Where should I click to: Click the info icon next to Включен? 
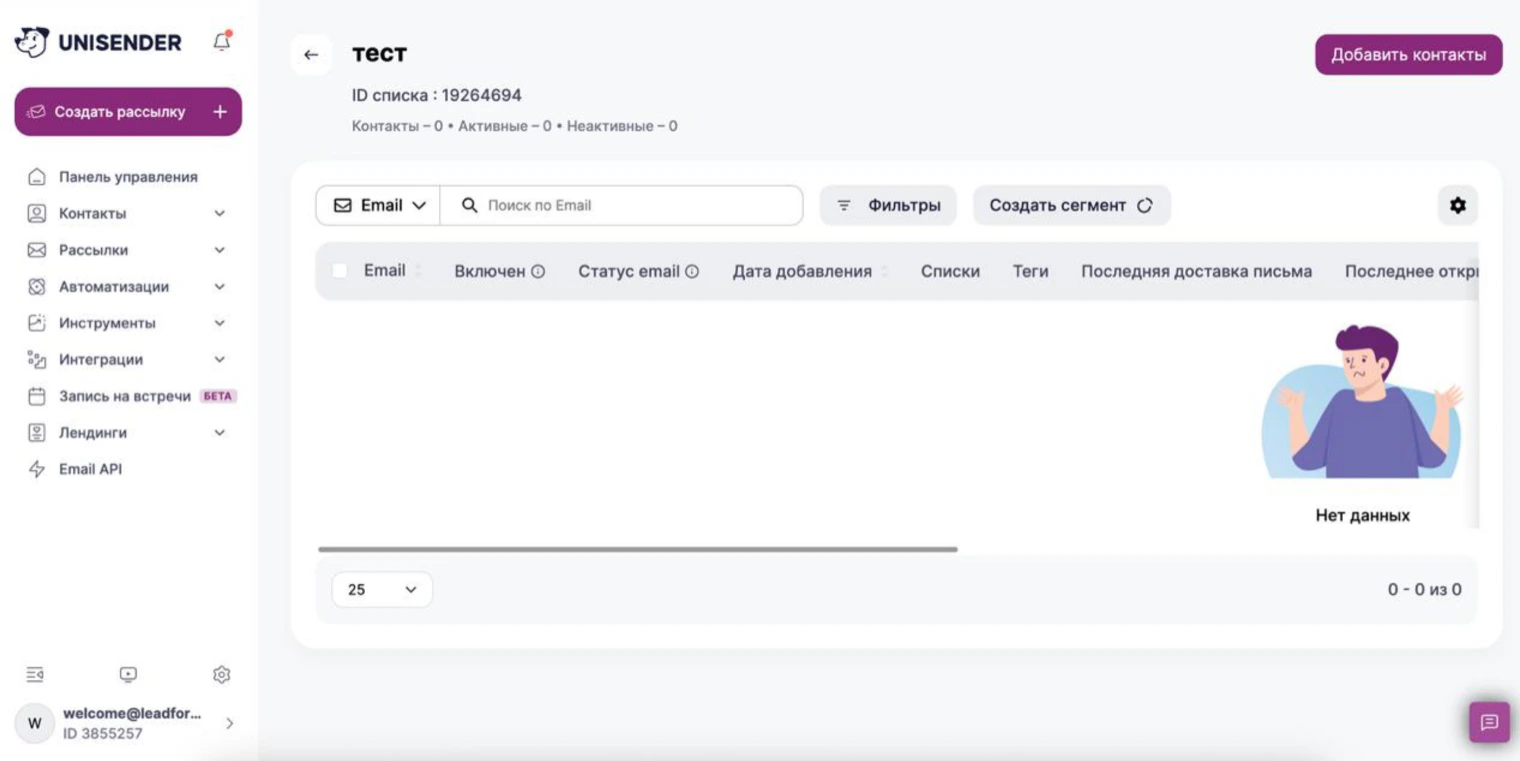[538, 271]
